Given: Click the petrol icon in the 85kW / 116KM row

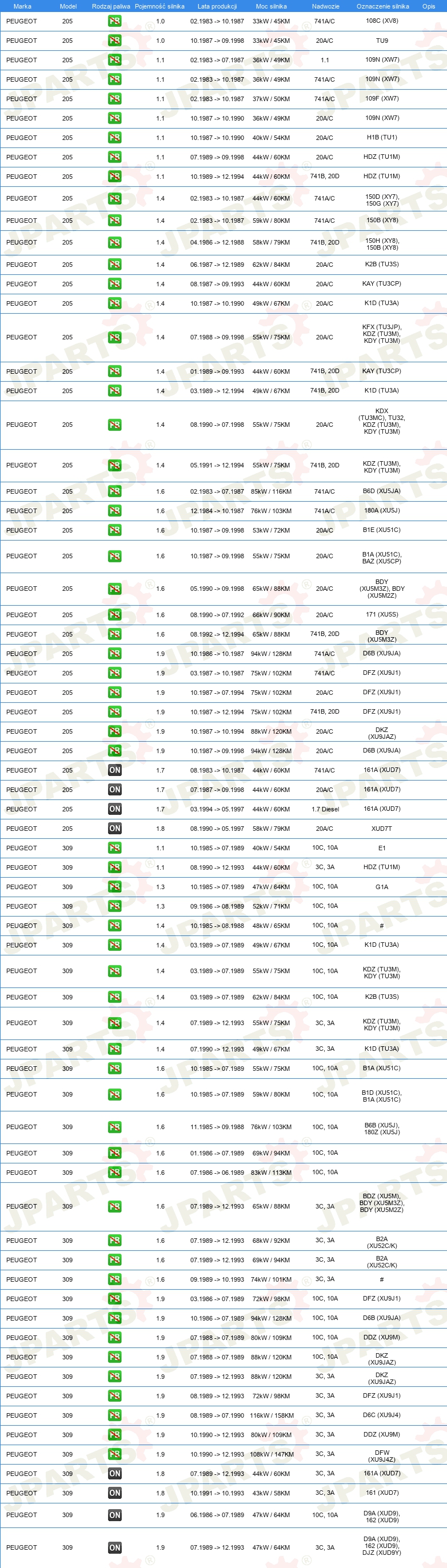Looking at the screenshot, I should (x=114, y=491).
